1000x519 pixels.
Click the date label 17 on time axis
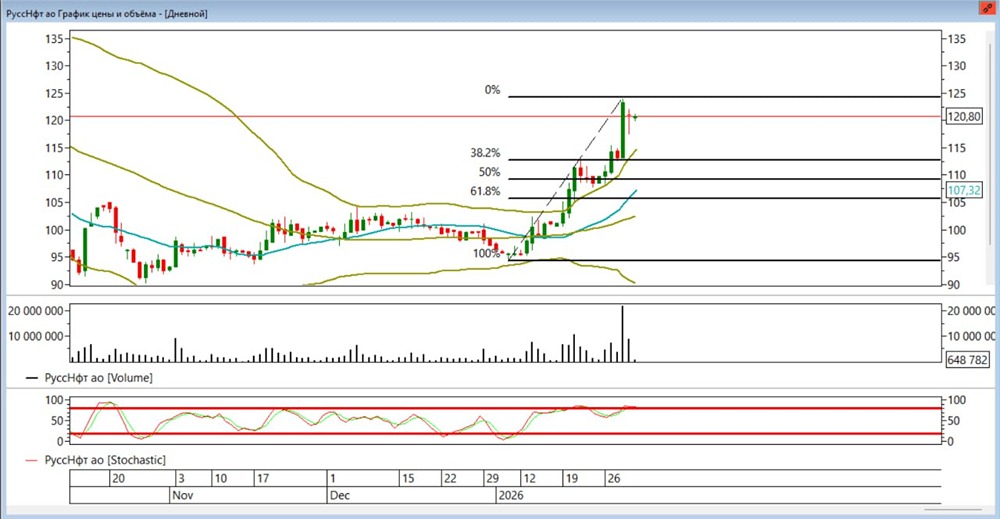[x=263, y=478]
